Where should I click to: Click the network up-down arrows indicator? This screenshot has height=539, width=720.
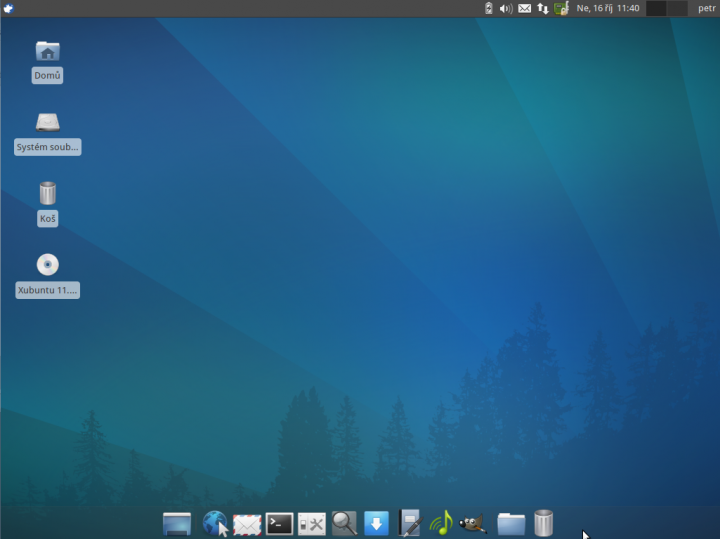click(543, 8)
